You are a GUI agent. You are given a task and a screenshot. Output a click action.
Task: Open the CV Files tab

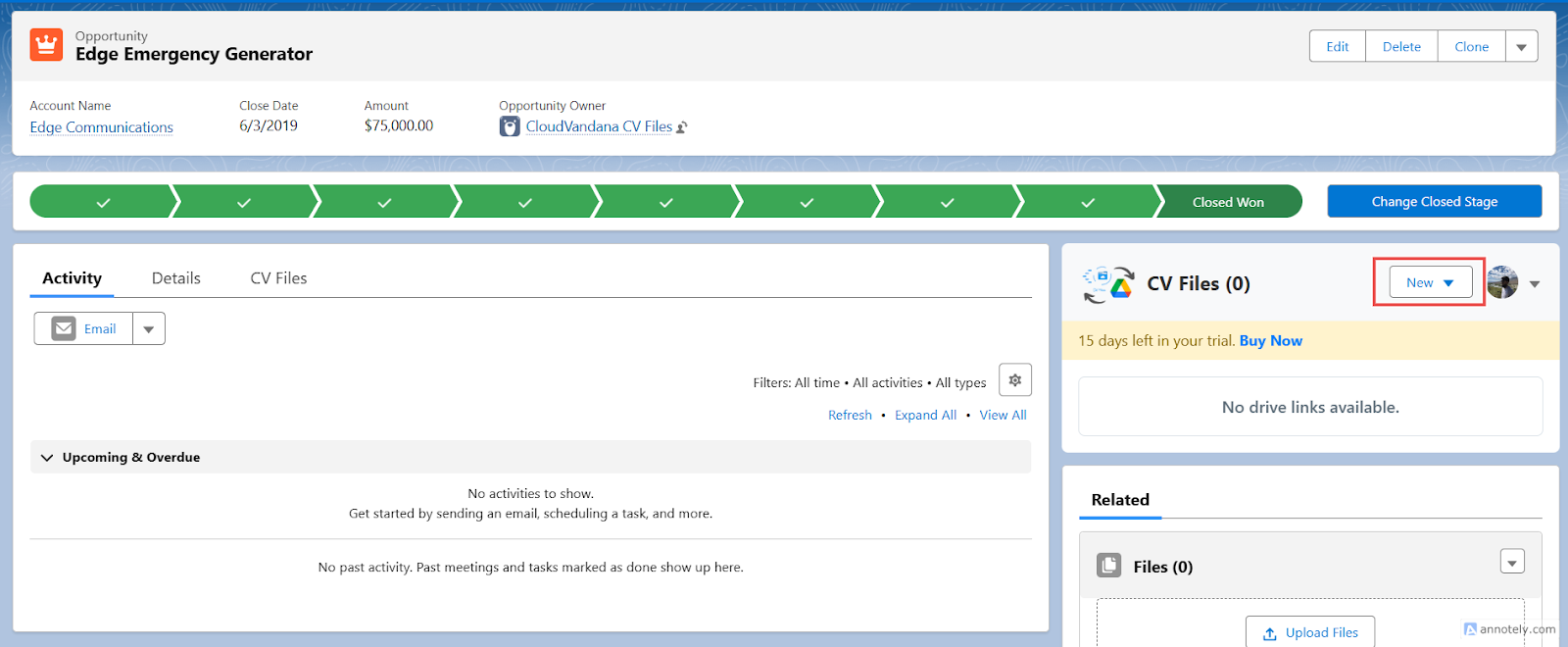[278, 278]
